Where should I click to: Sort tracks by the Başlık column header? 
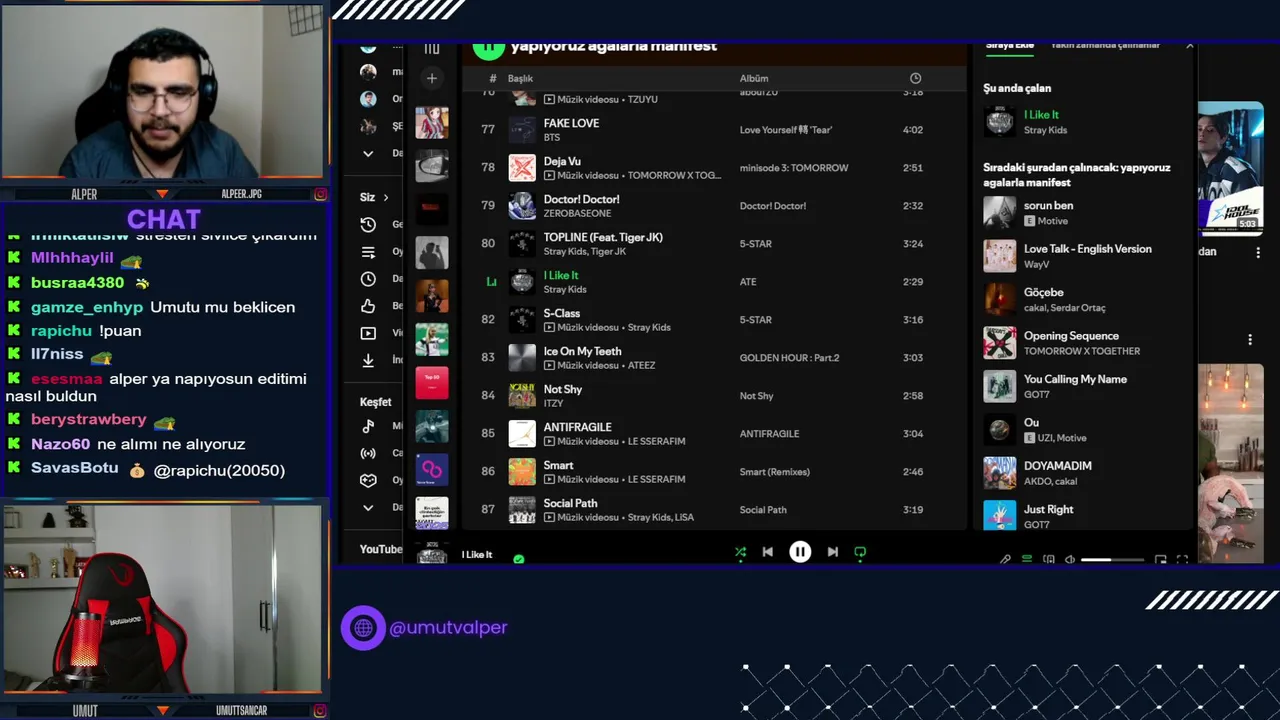(x=520, y=78)
